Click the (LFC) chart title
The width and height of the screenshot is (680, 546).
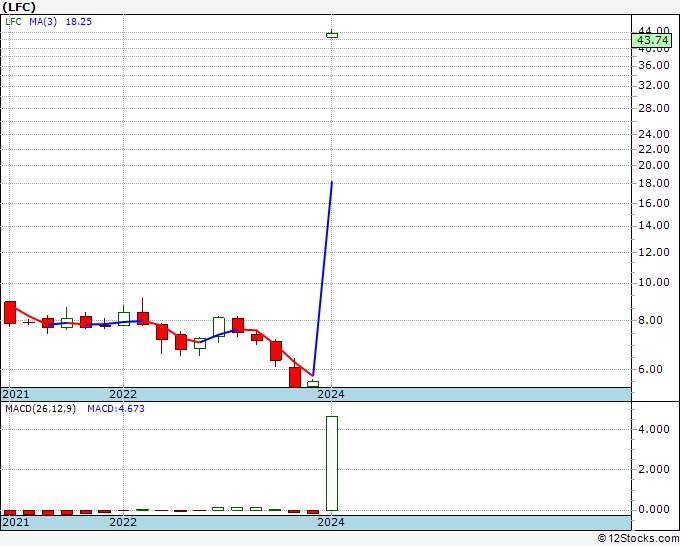(19, 7)
